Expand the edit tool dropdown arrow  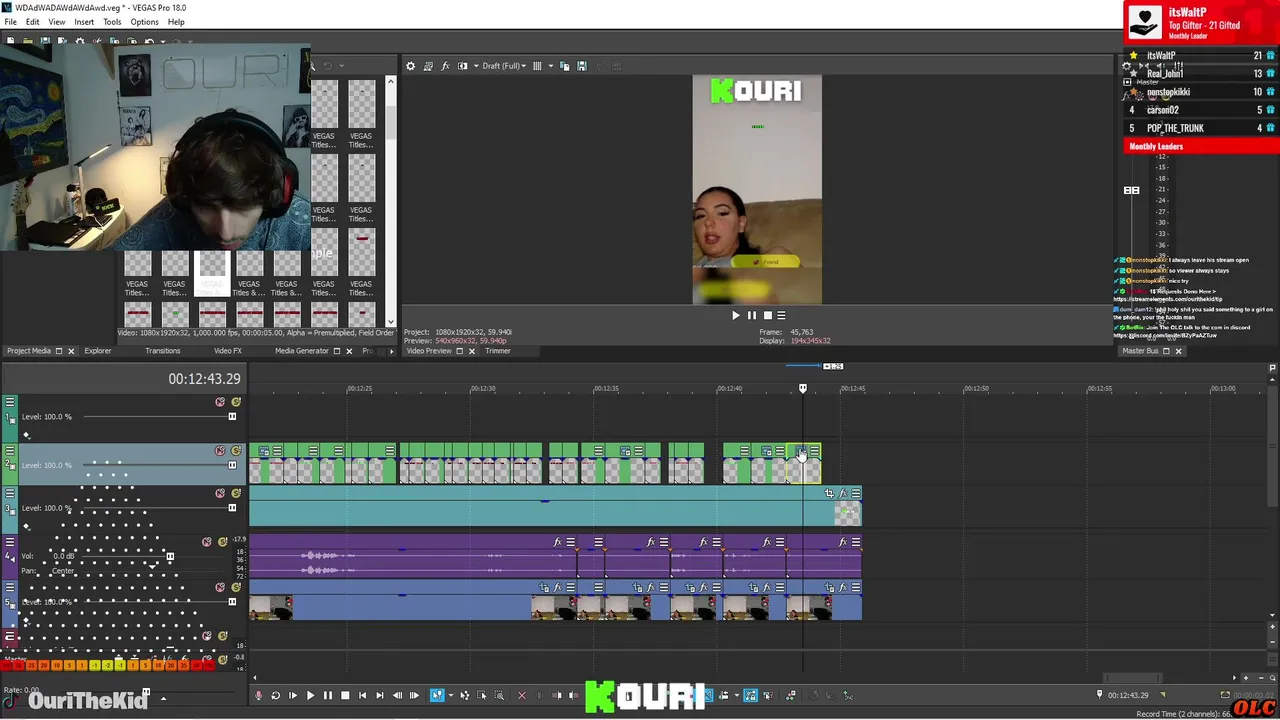pos(450,695)
